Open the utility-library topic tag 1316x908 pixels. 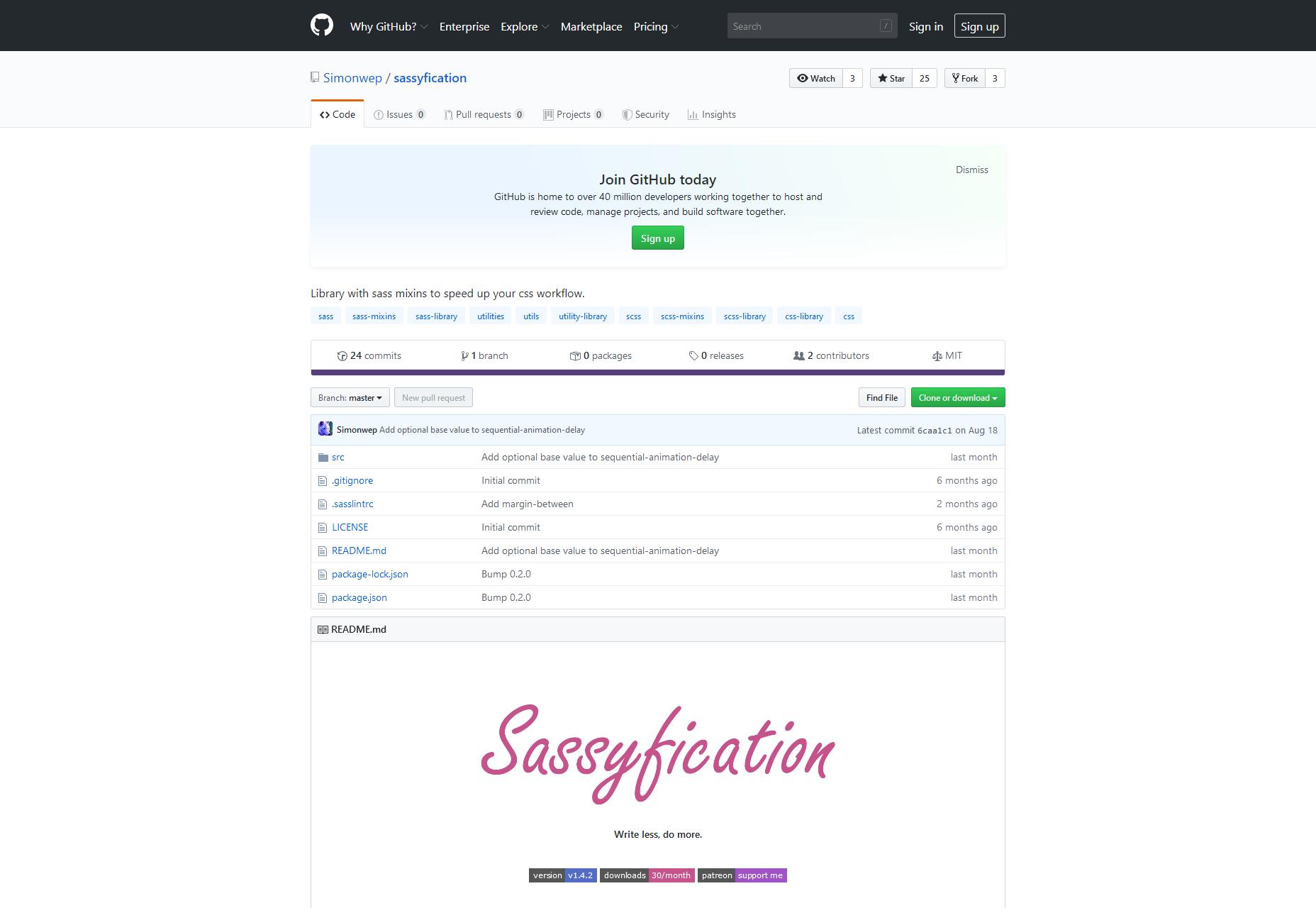click(x=583, y=316)
